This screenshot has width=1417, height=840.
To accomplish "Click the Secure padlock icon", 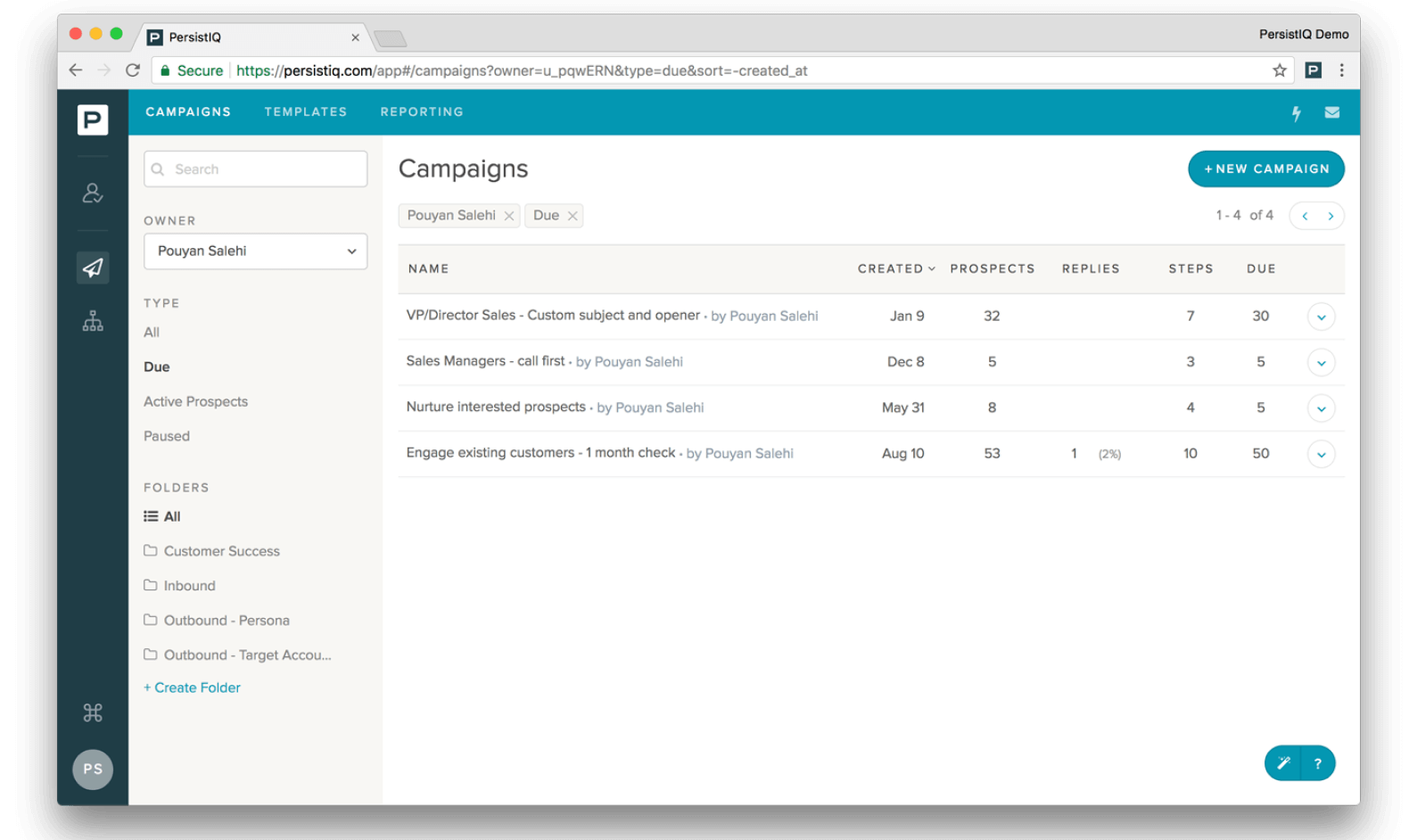I will tap(165, 70).
